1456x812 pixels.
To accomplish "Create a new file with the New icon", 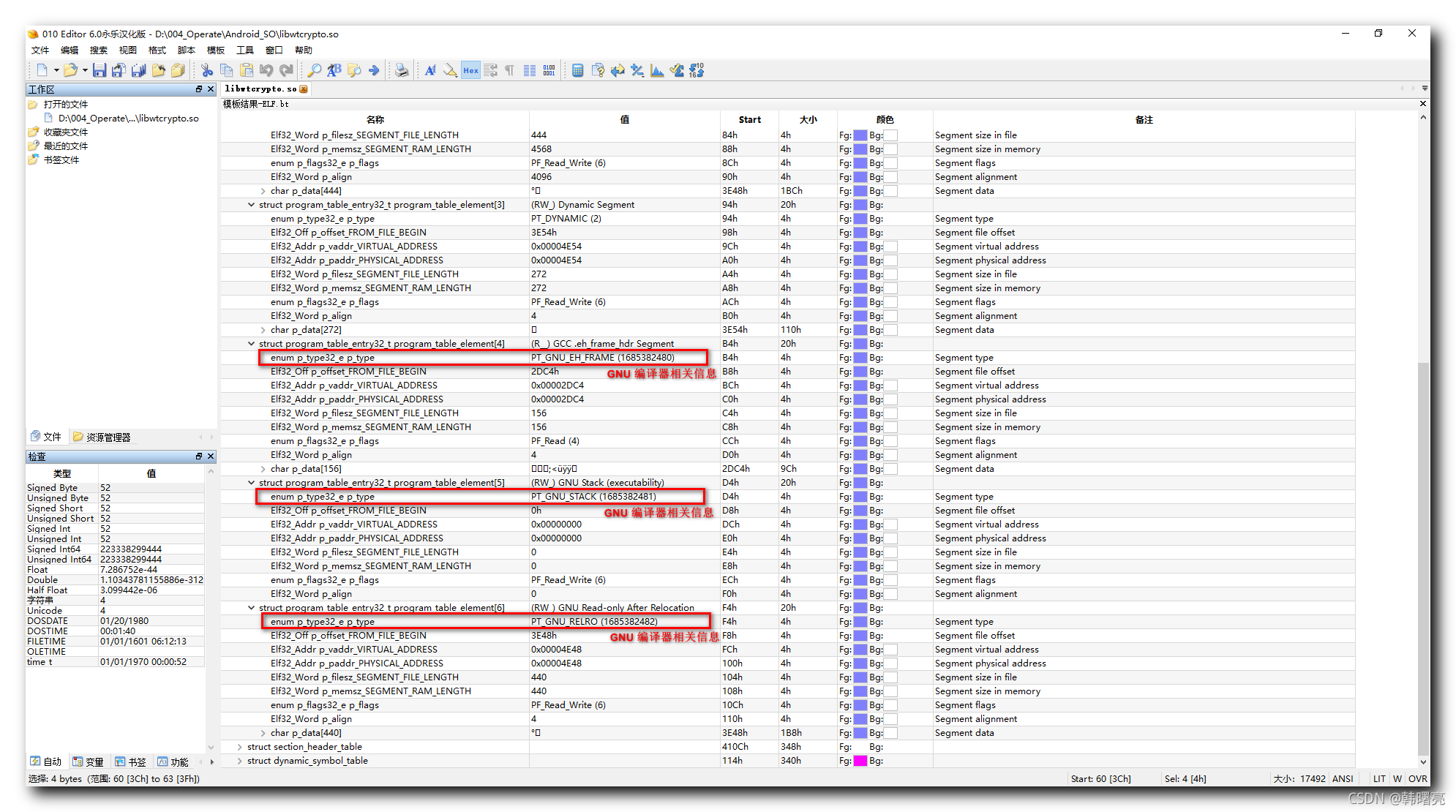I will (42, 70).
